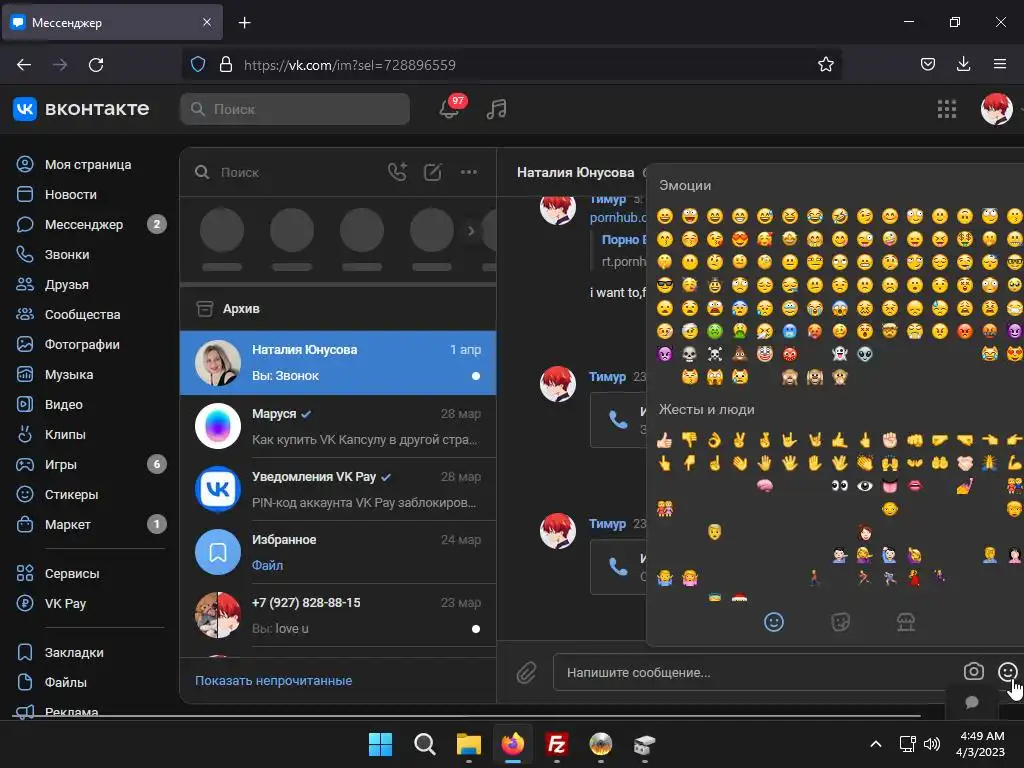Click the attach file paperclip icon
The width and height of the screenshot is (1024, 768).
click(526, 672)
